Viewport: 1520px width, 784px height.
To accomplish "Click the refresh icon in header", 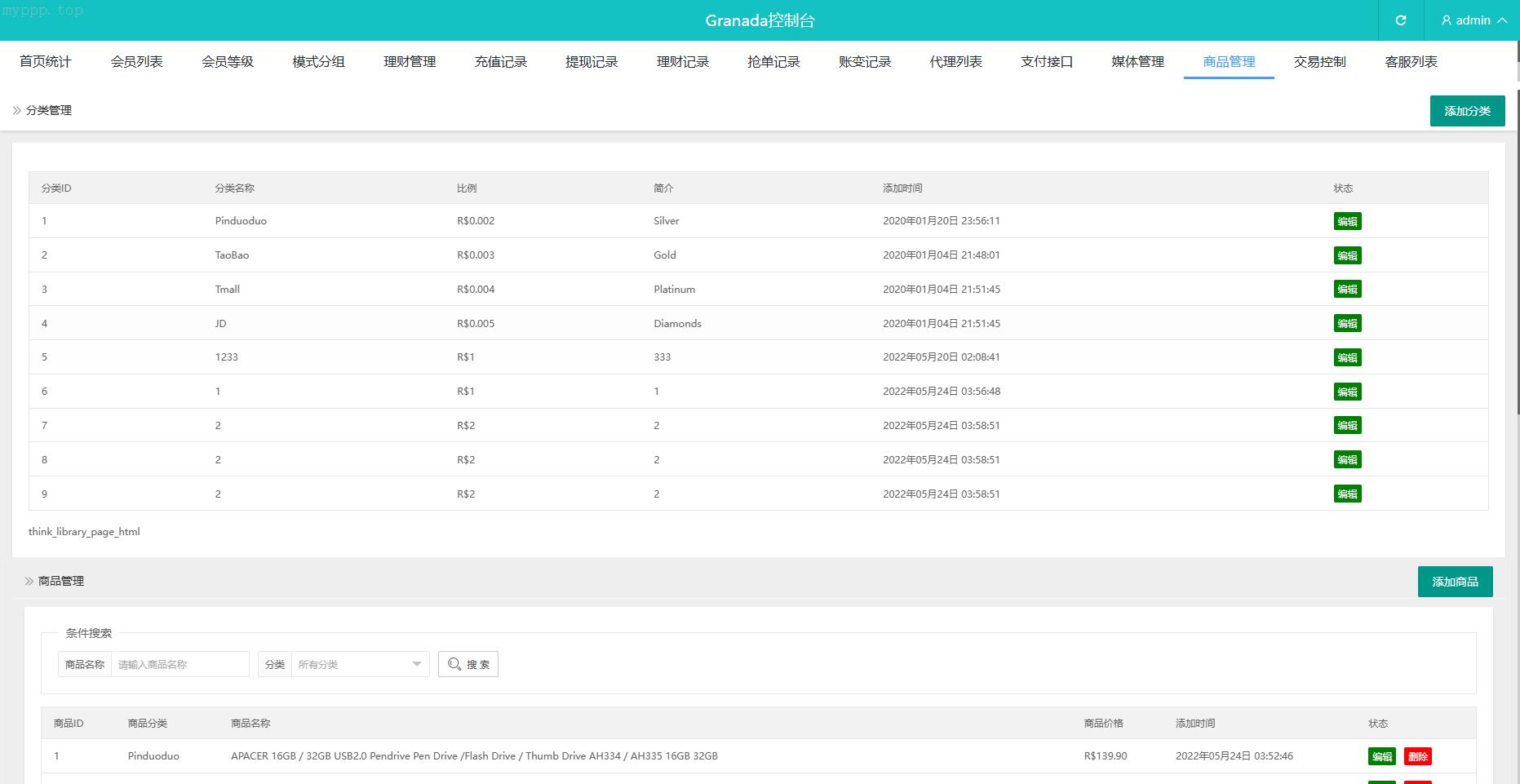I will coord(1401,20).
